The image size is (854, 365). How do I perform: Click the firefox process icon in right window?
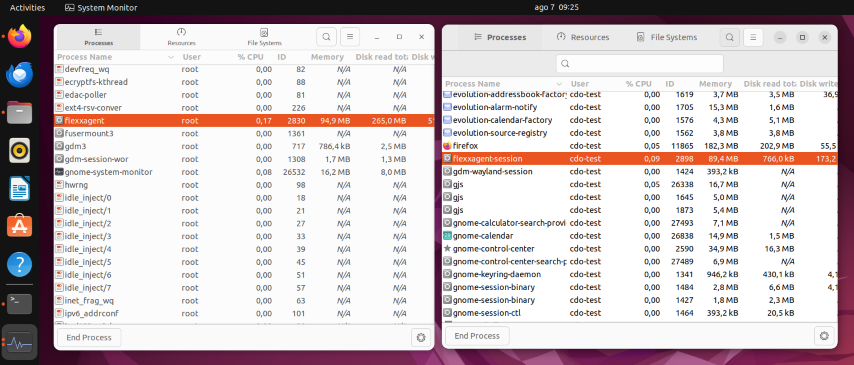[x=447, y=146]
